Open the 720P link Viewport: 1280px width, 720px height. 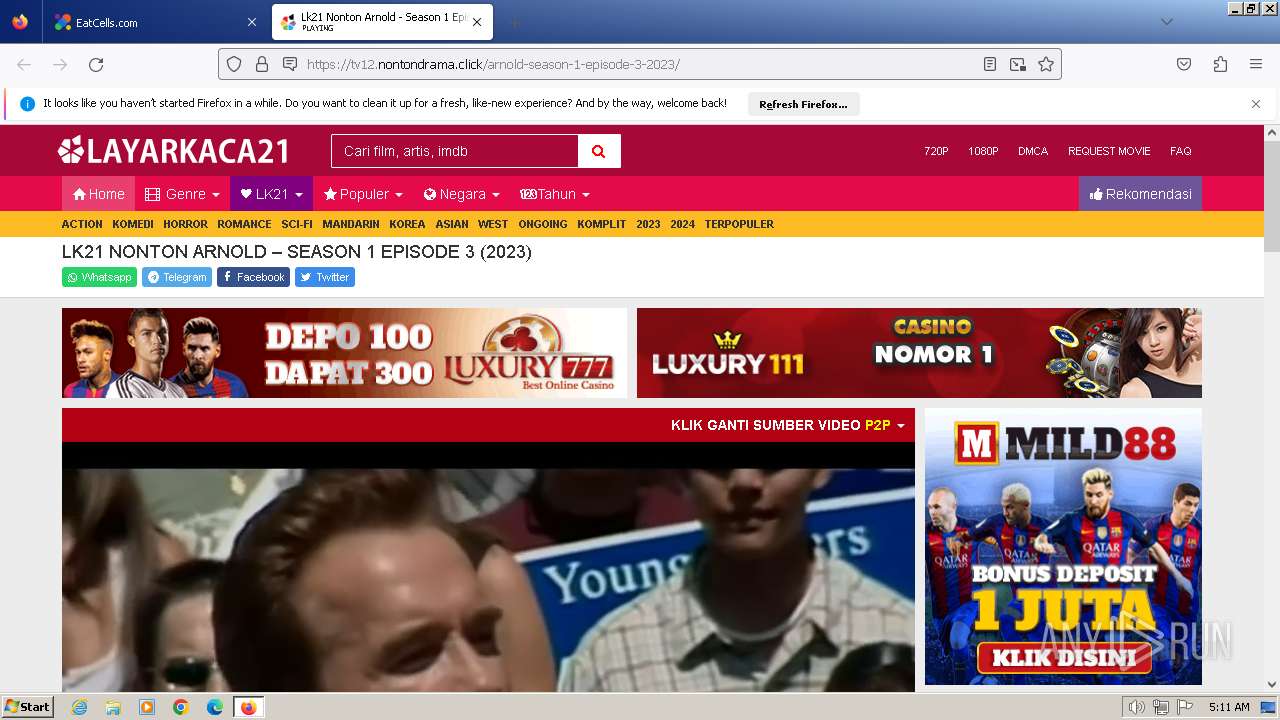[x=936, y=151]
